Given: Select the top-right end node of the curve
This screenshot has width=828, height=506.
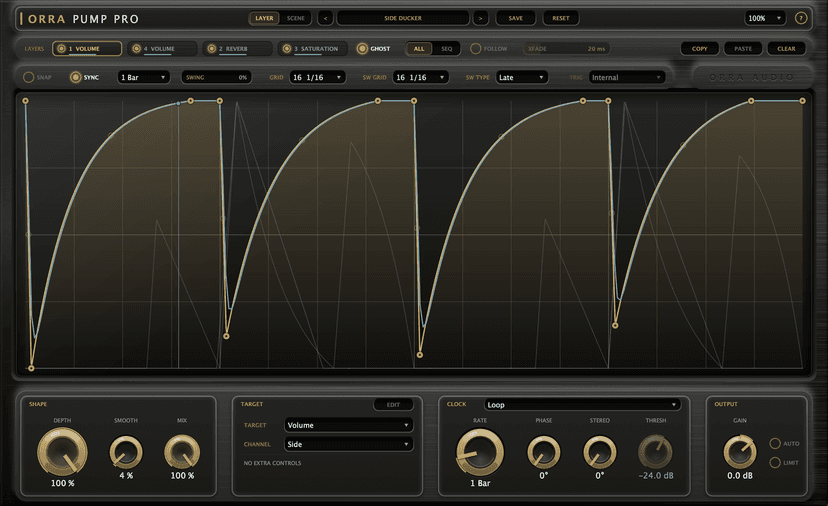Looking at the screenshot, I should (802, 100).
